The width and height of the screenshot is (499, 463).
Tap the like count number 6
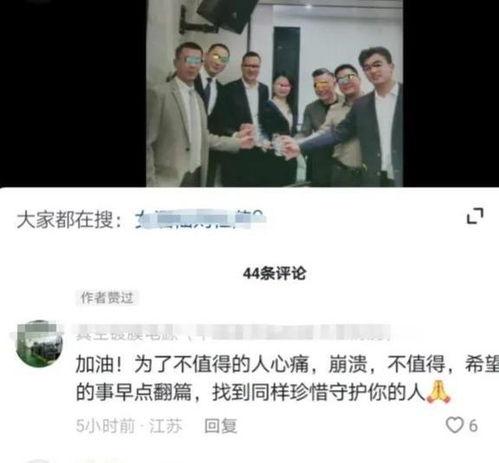click(x=473, y=426)
